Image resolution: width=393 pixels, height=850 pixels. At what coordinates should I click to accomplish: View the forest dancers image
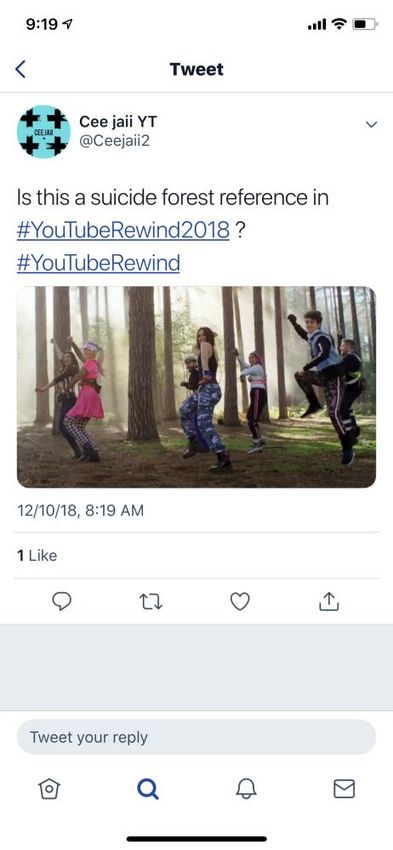click(196, 387)
